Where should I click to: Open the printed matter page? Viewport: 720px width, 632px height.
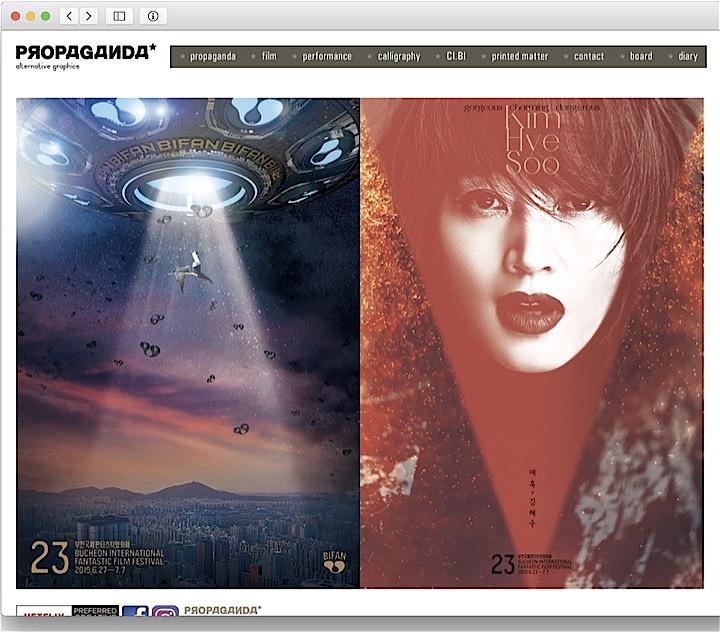click(519, 57)
